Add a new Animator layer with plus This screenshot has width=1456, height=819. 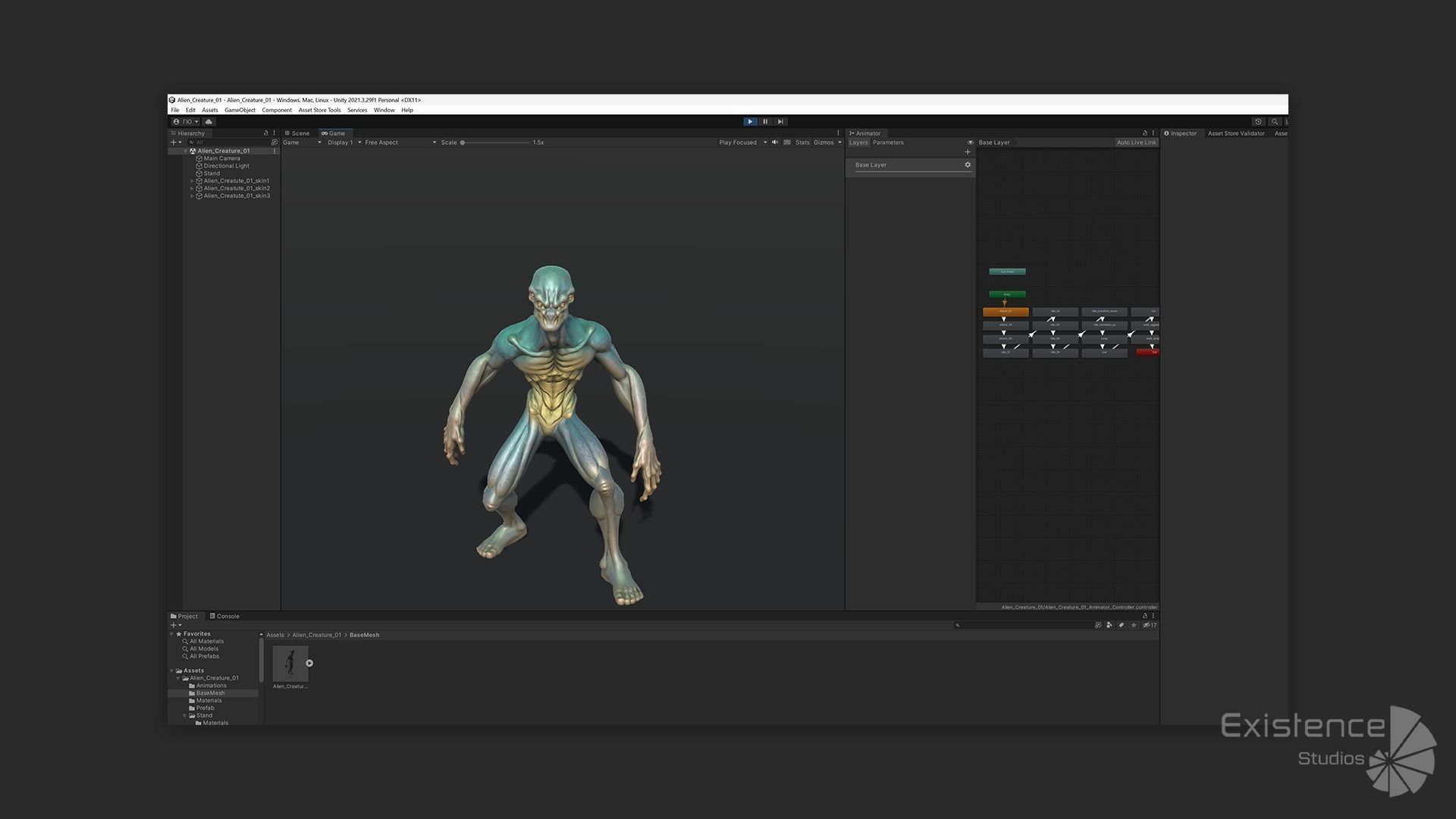pyautogui.click(x=968, y=152)
